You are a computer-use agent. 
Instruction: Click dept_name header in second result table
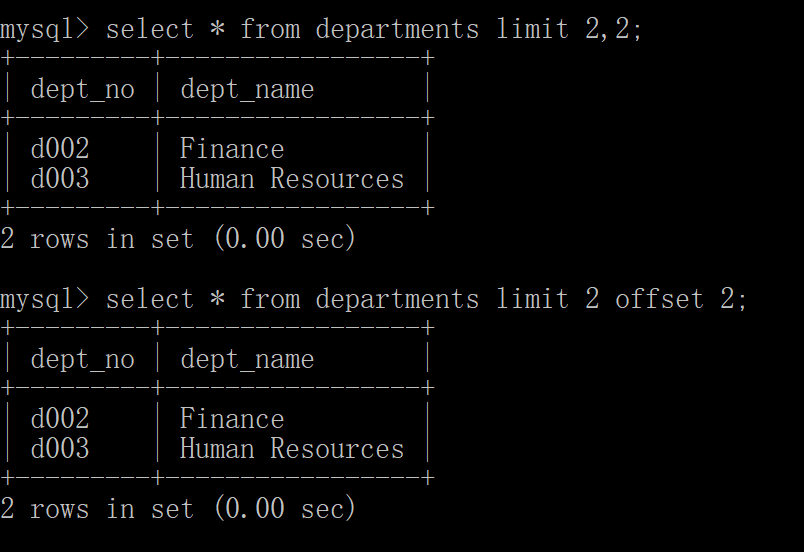point(247,359)
